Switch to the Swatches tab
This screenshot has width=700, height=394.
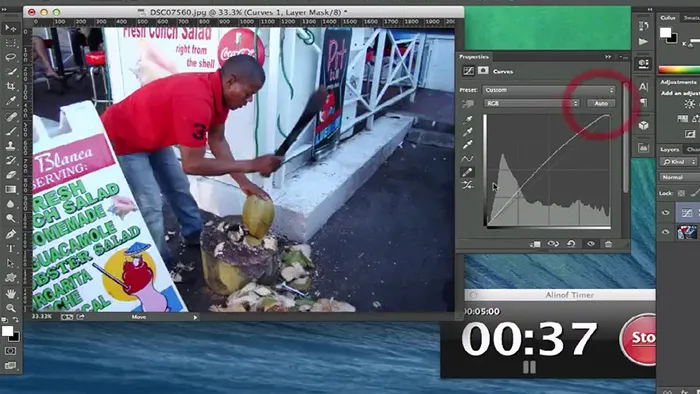pos(691,18)
